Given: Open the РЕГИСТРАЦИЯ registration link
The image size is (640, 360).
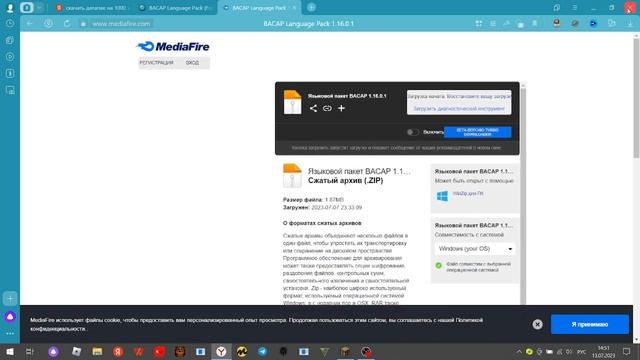Looking at the screenshot, I should pyautogui.click(x=156, y=62).
